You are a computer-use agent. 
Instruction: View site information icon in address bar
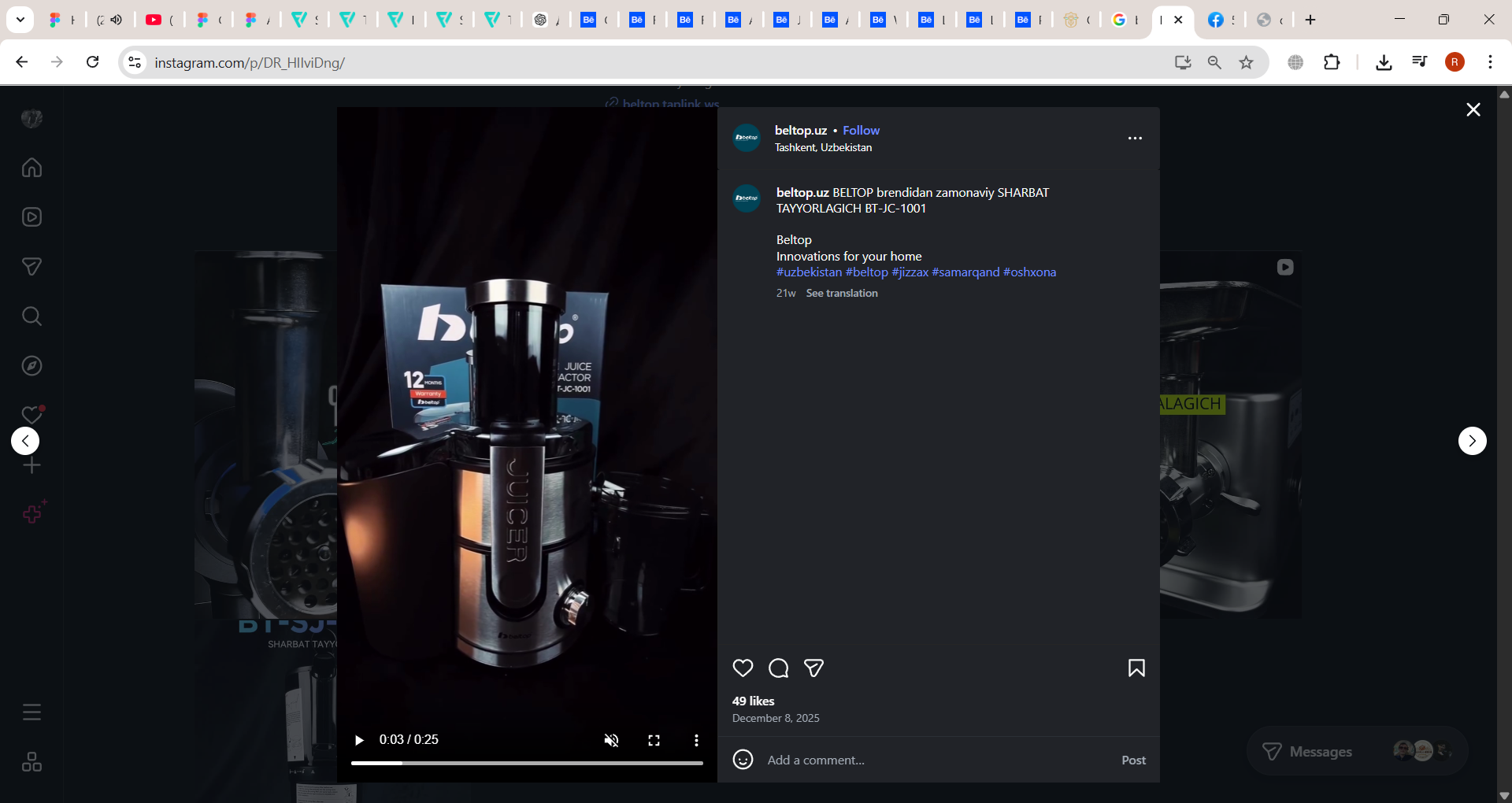(135, 62)
